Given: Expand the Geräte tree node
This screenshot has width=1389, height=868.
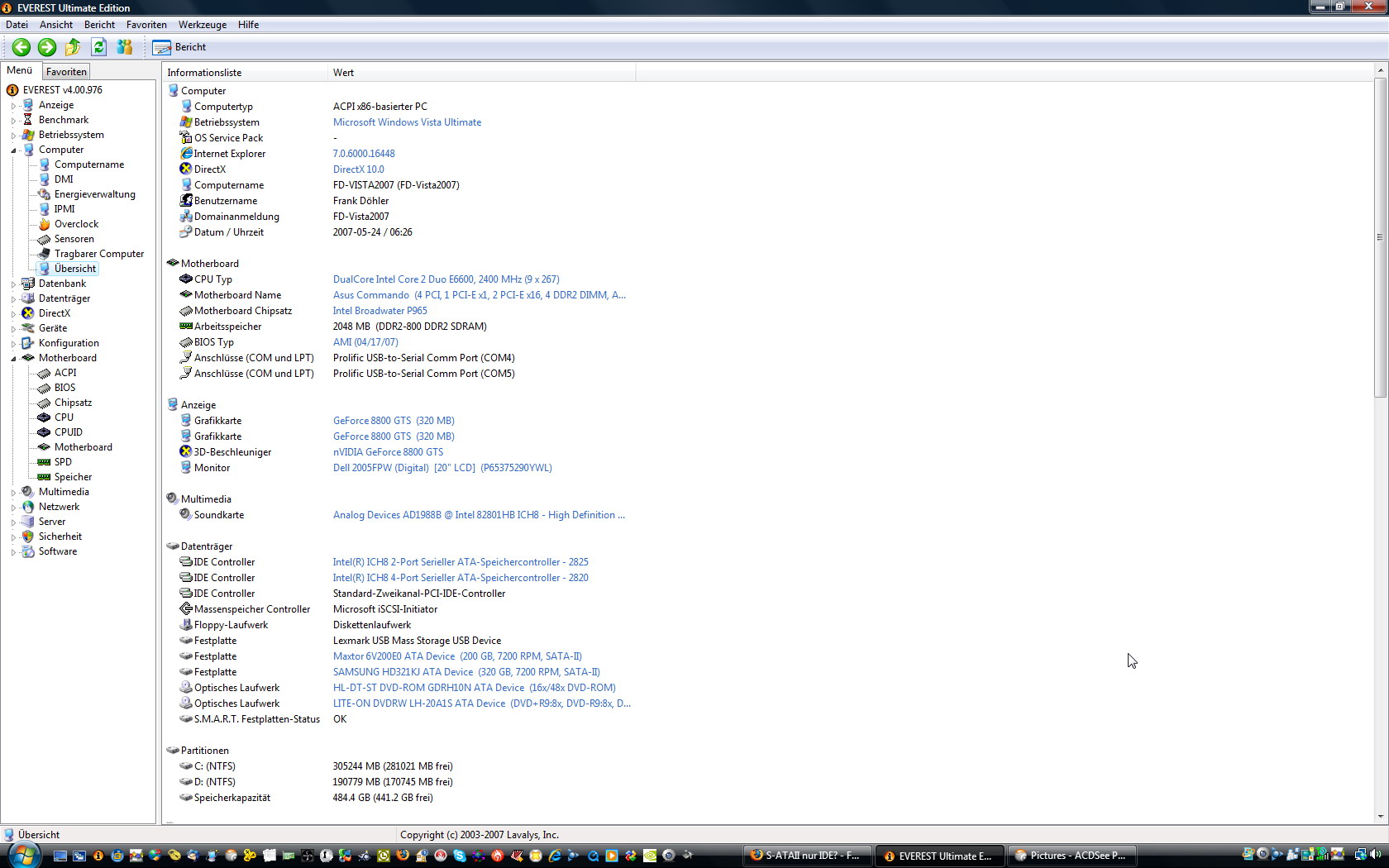Looking at the screenshot, I should (x=13, y=328).
